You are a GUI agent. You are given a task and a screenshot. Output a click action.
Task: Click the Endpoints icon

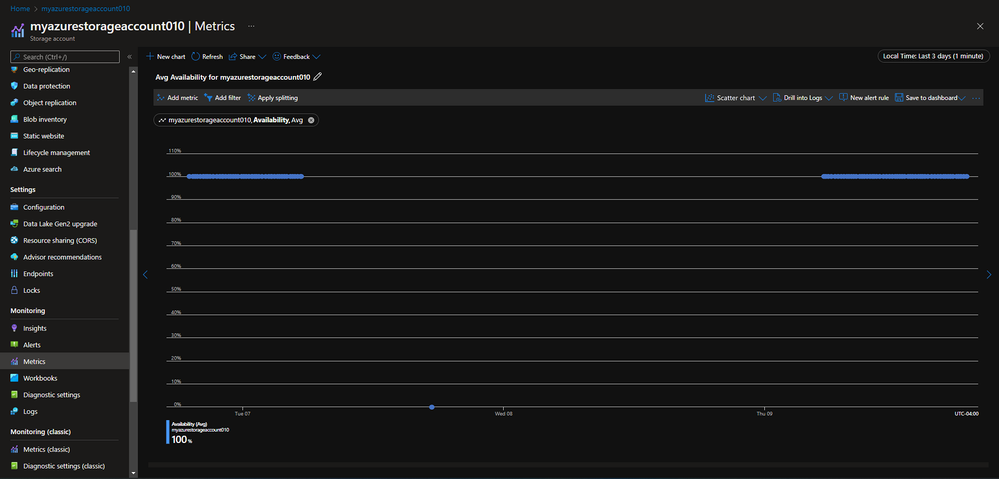tap(15, 273)
